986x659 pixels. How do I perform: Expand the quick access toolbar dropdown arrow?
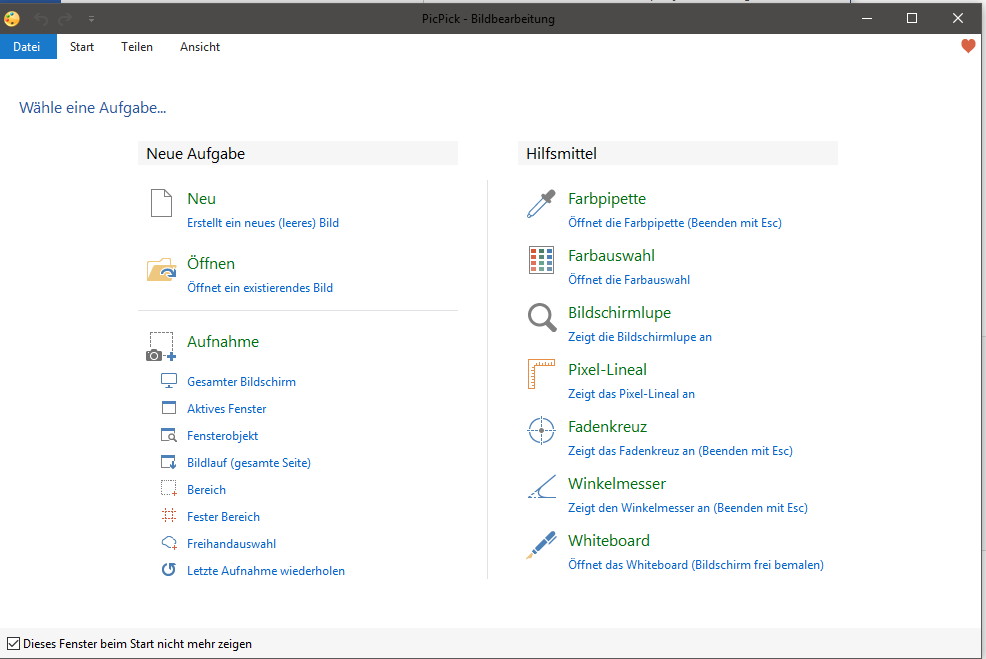[91, 19]
